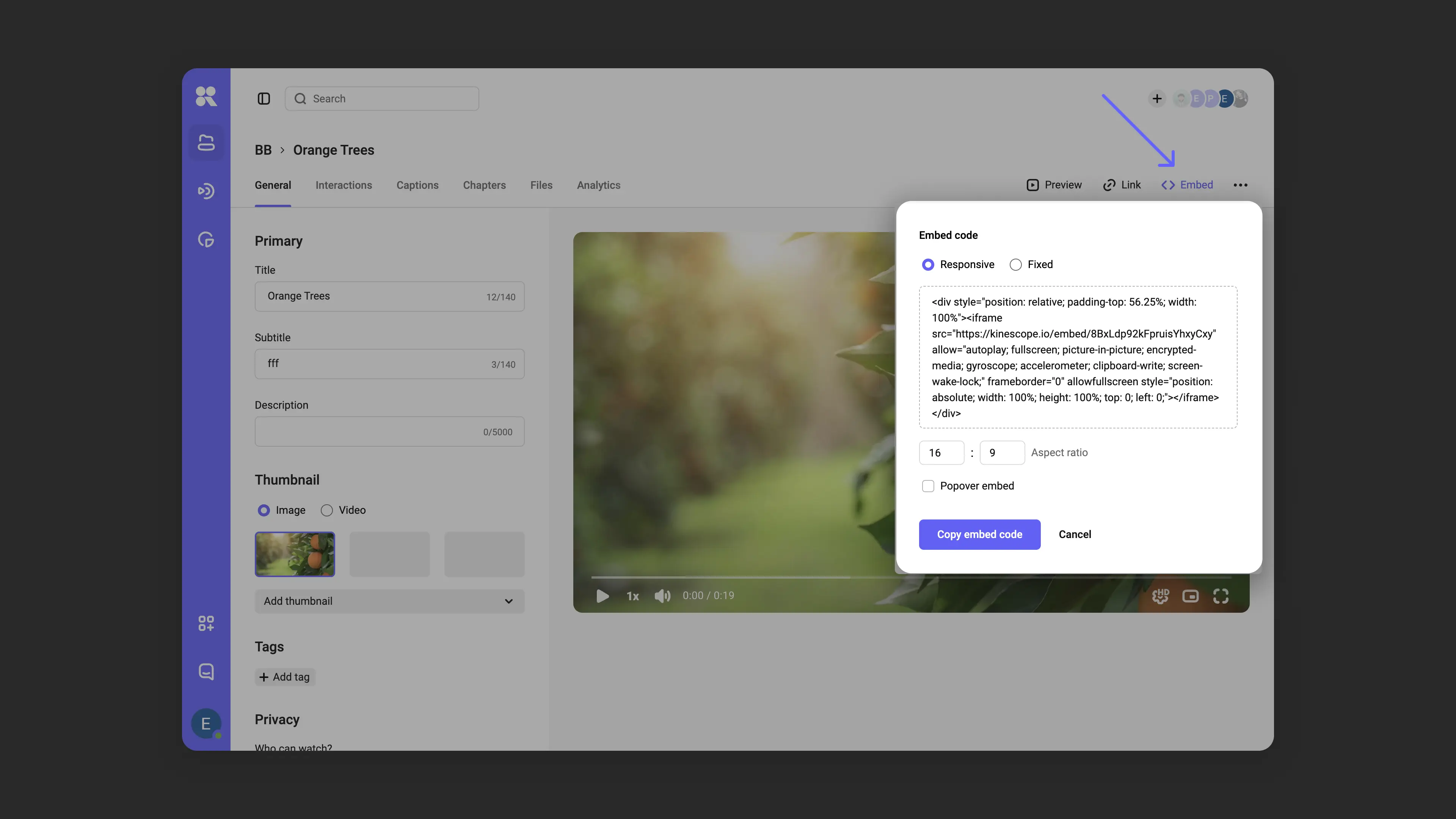This screenshot has height=819, width=1456.
Task: Open the projects storage sidebar icon
Action: click(206, 143)
